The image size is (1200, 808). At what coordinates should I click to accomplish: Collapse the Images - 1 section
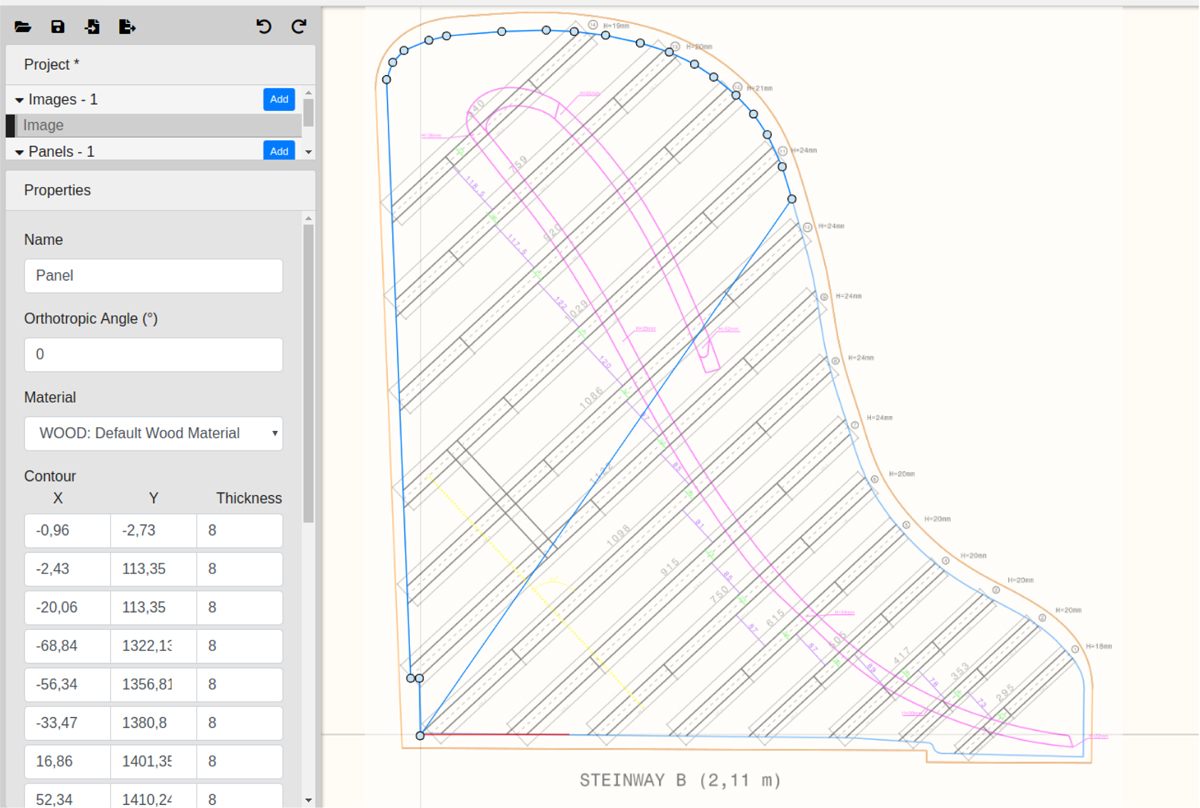pos(19,100)
